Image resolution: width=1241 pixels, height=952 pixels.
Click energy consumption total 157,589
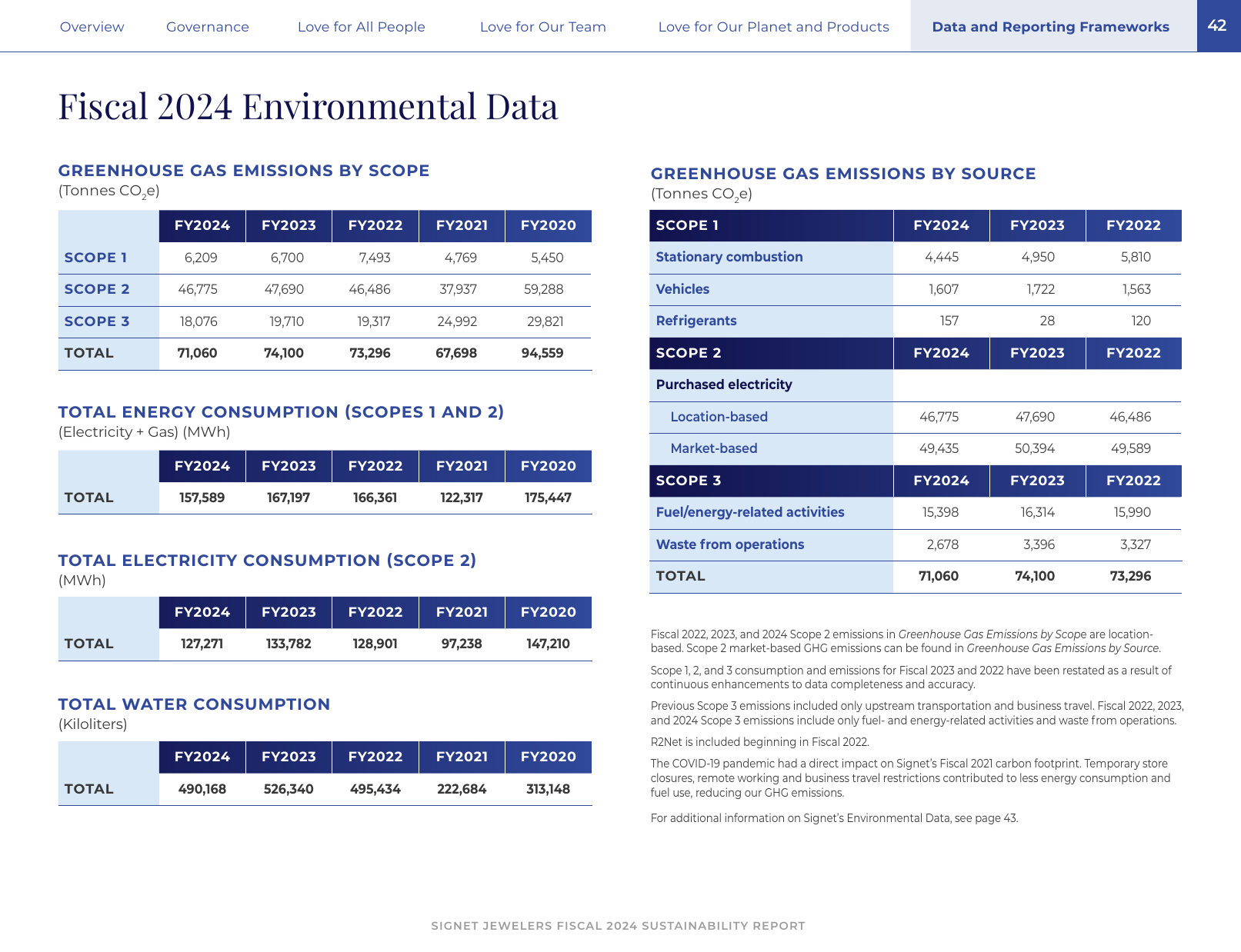point(202,498)
